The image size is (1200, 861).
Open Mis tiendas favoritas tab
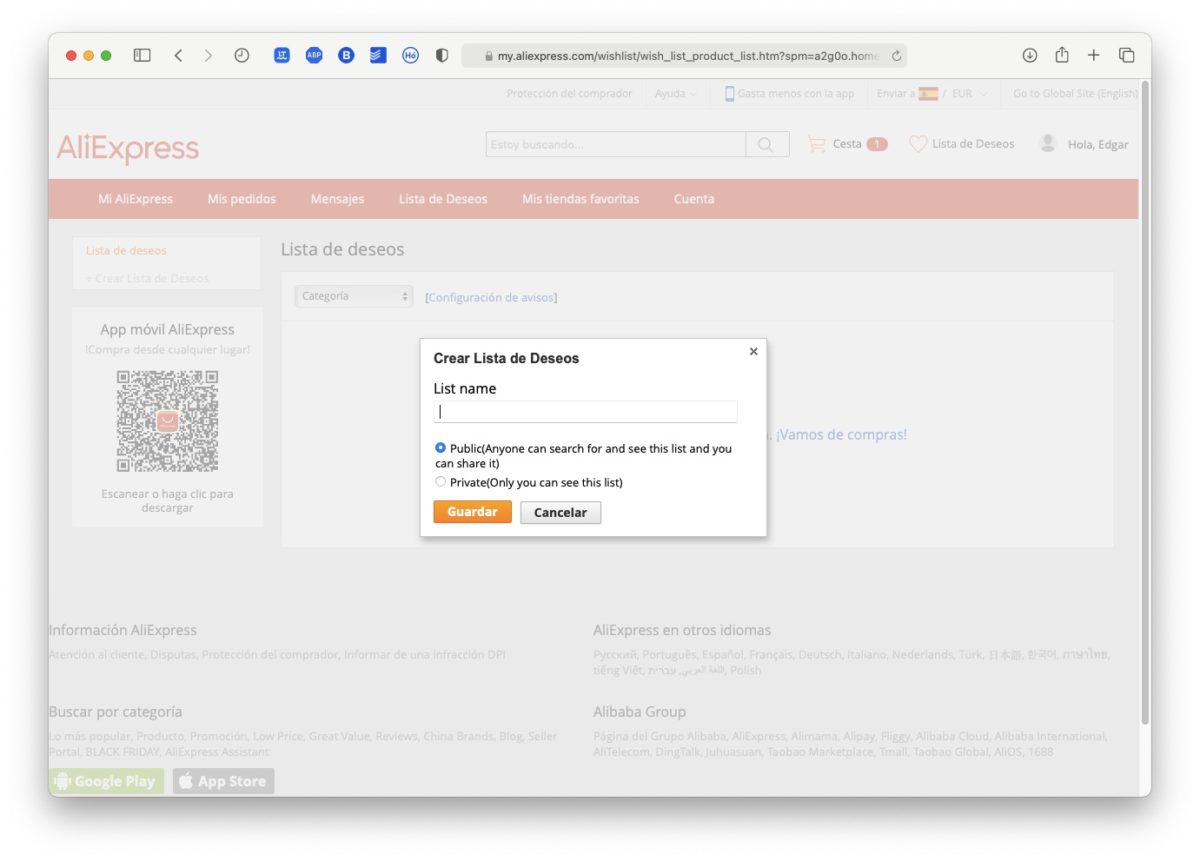coord(580,199)
